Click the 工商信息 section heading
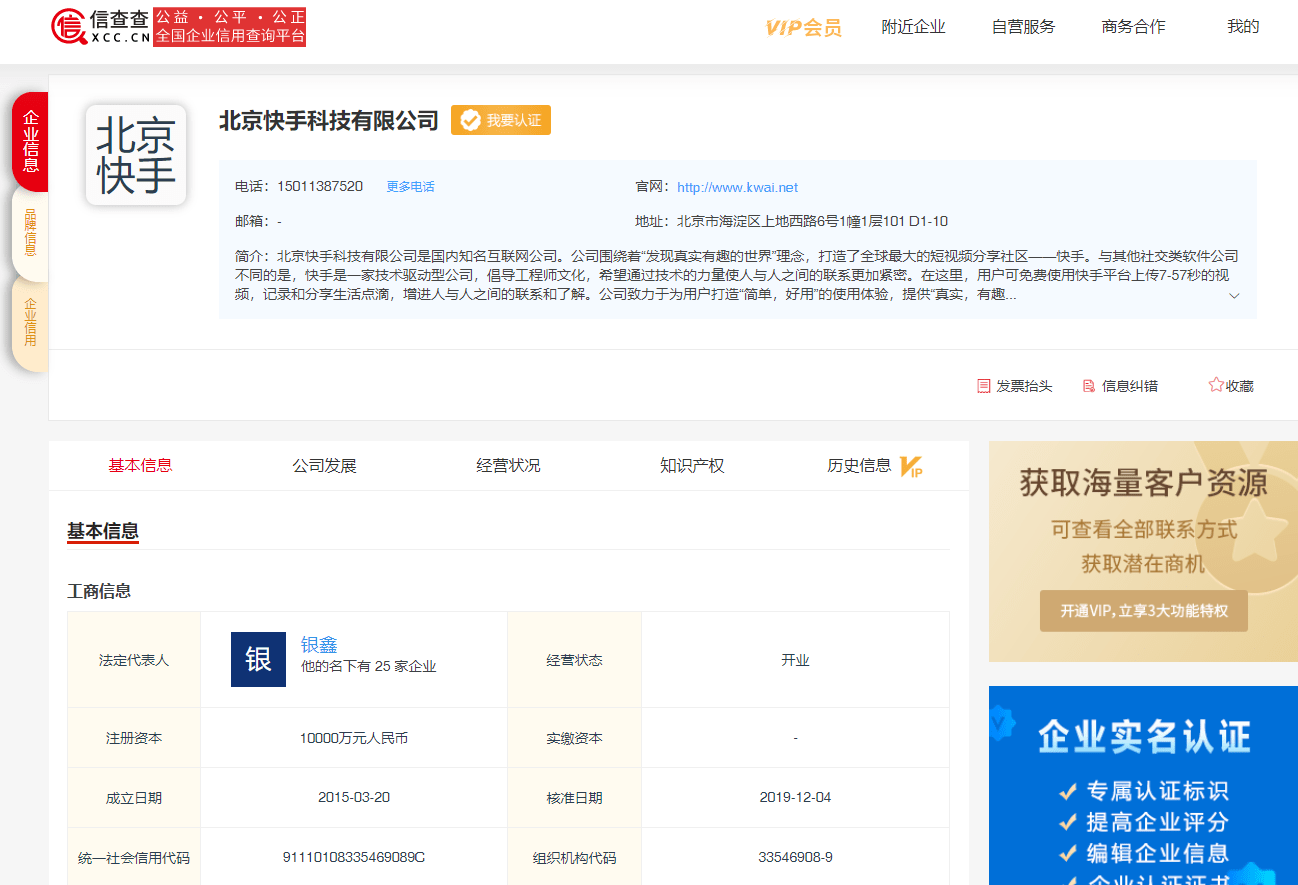The height and width of the screenshot is (885, 1298). 99,591
